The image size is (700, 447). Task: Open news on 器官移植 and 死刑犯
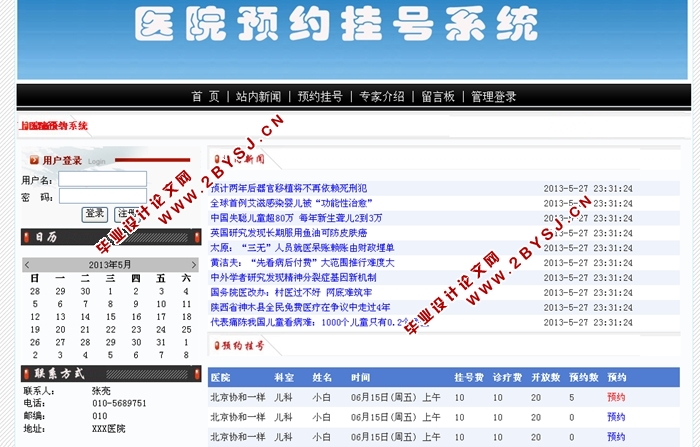click(289, 188)
